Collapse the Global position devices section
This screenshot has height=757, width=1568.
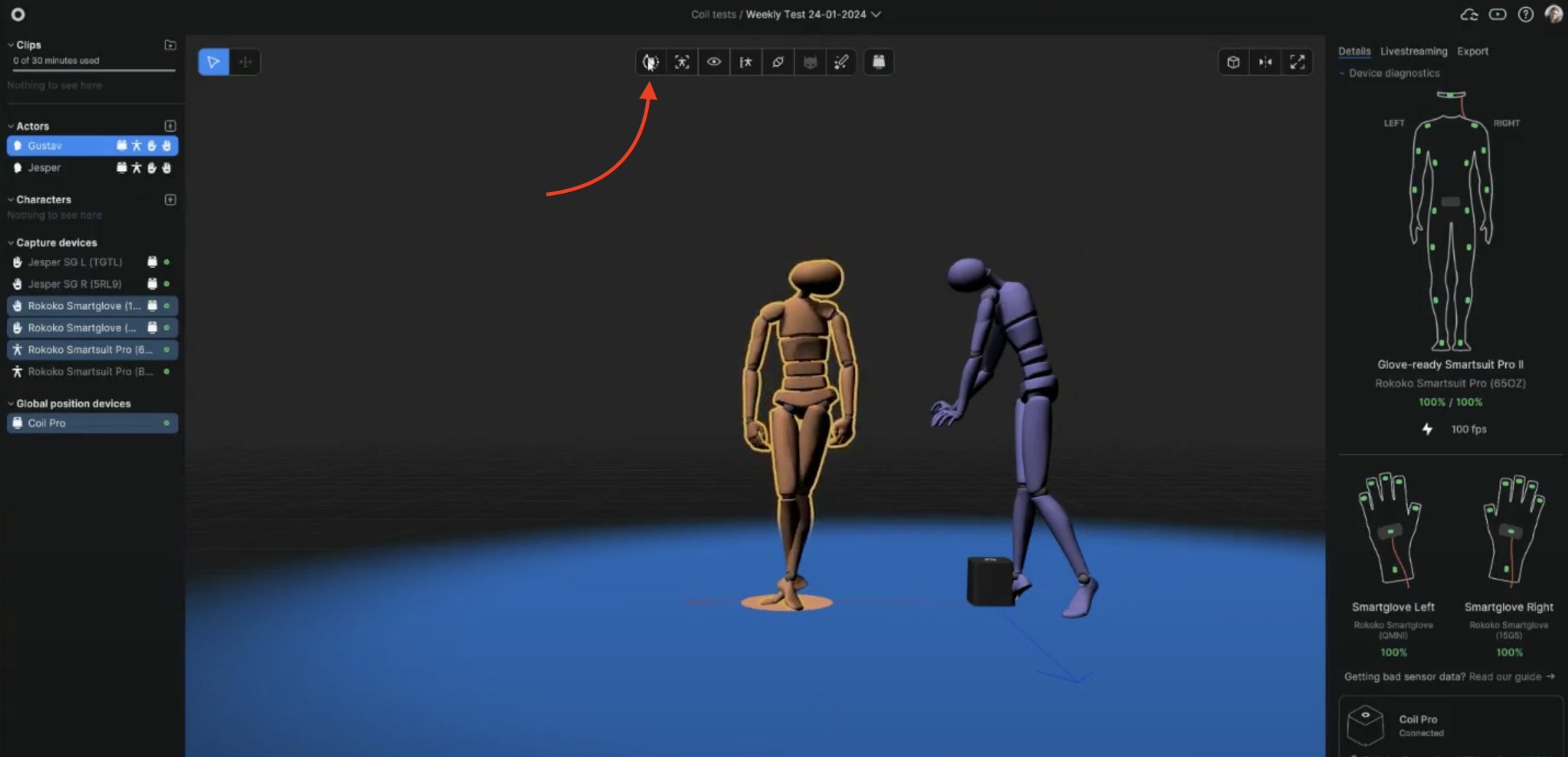click(10, 403)
